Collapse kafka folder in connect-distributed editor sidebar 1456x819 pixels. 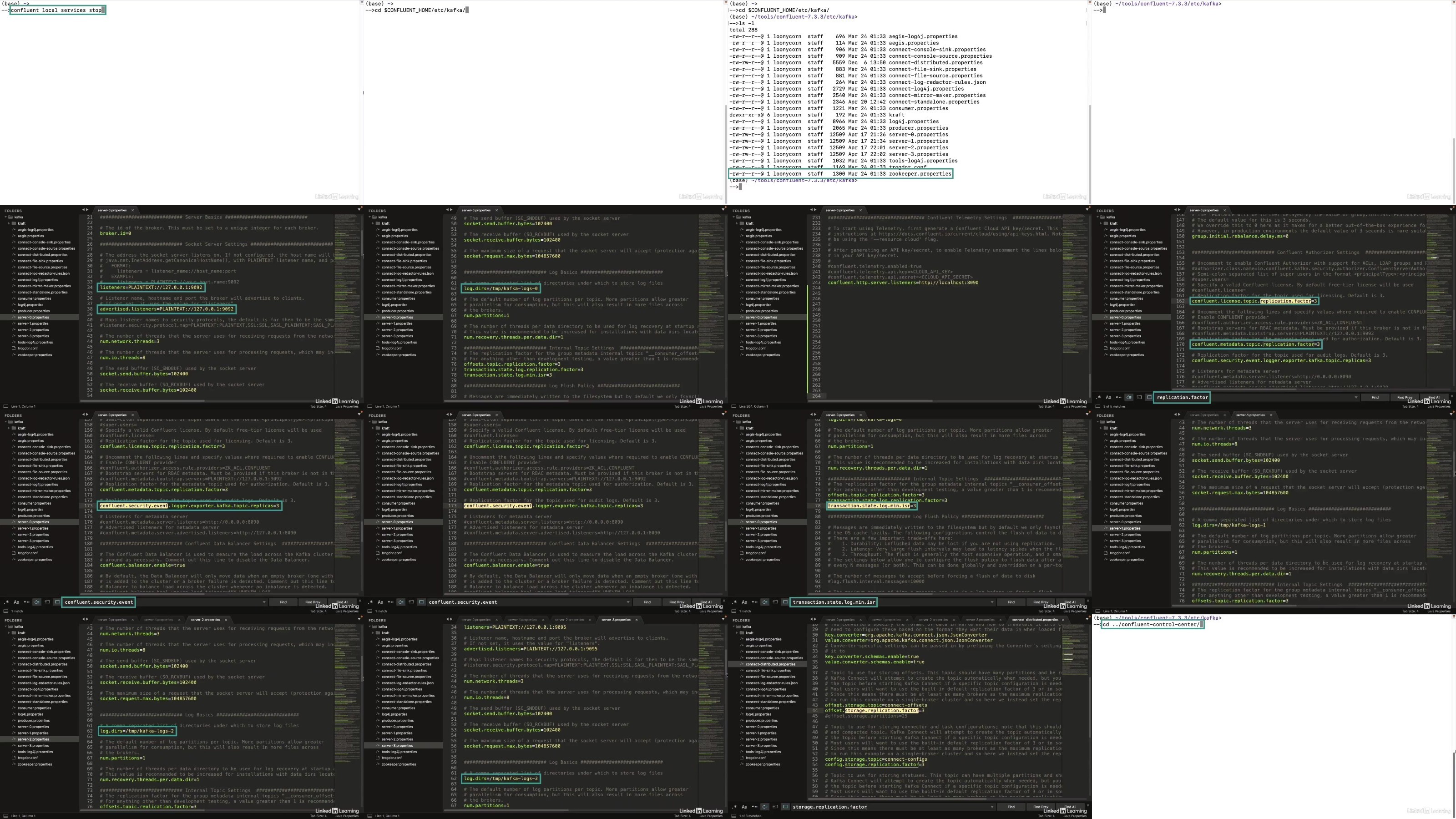click(x=734, y=626)
